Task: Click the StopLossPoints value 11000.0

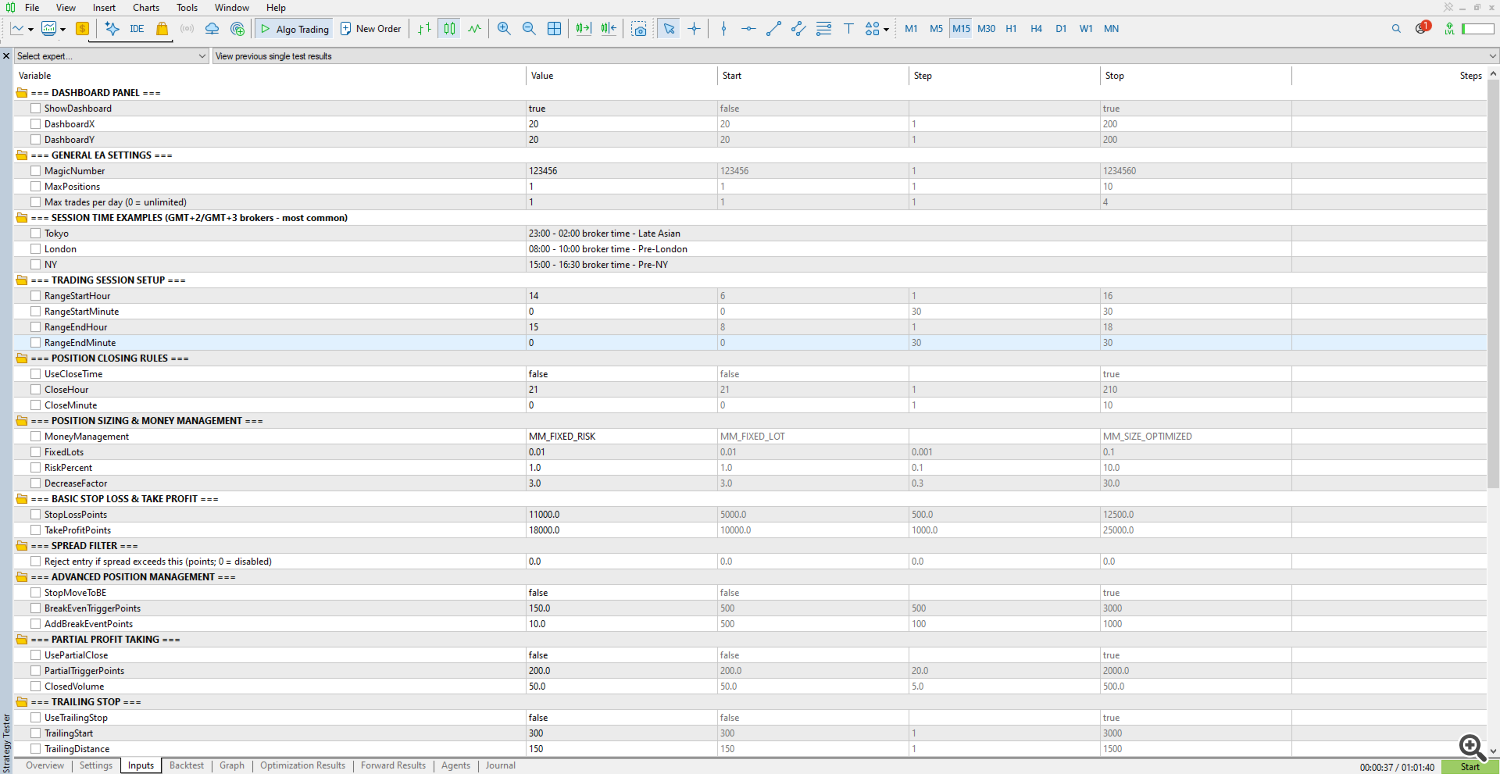Action: [544, 514]
